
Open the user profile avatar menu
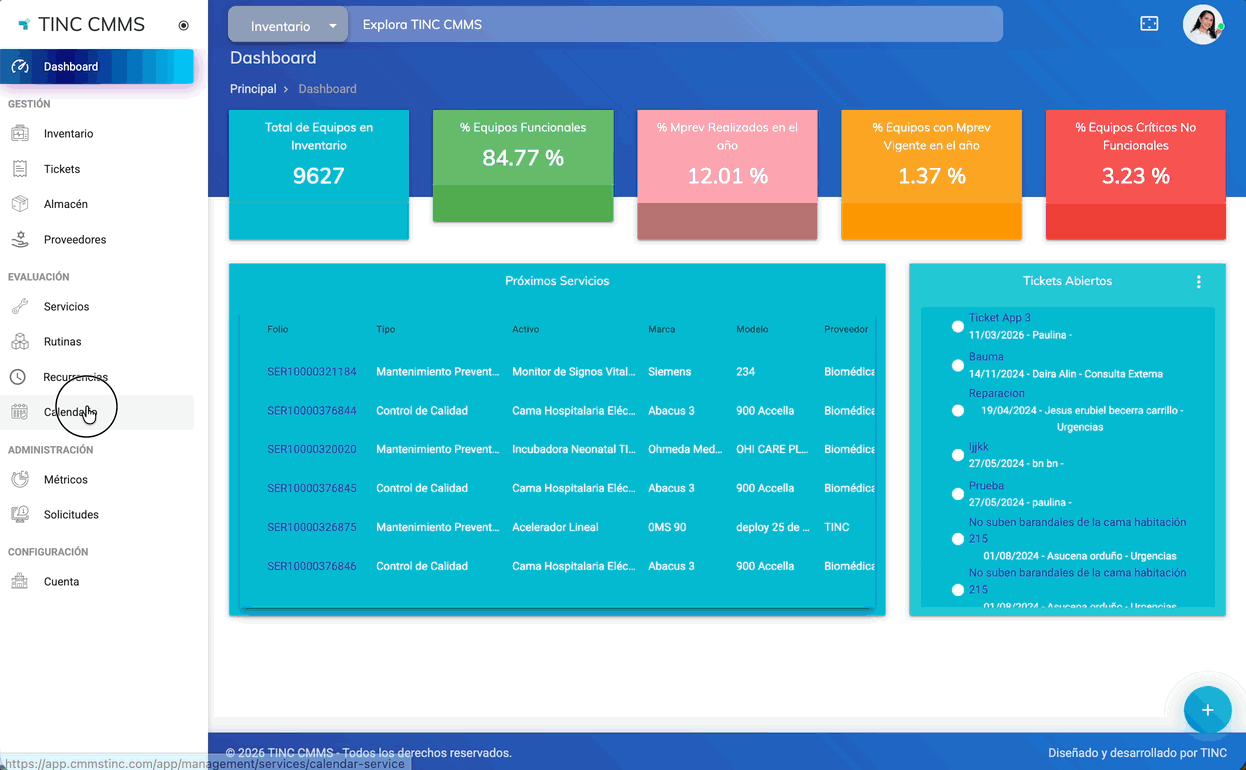[1203, 24]
